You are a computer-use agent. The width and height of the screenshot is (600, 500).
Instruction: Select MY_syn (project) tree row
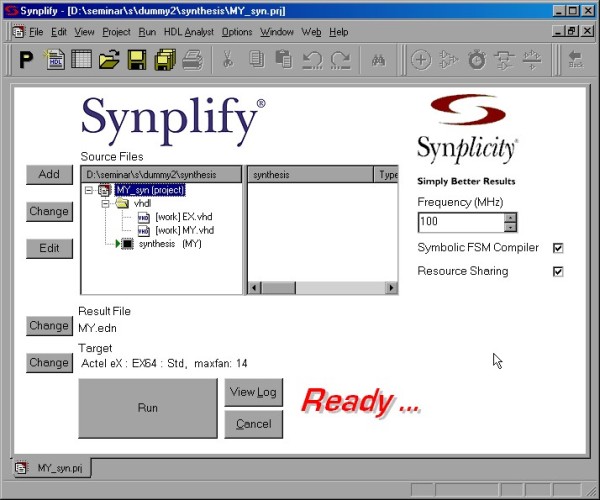[x=150, y=190]
